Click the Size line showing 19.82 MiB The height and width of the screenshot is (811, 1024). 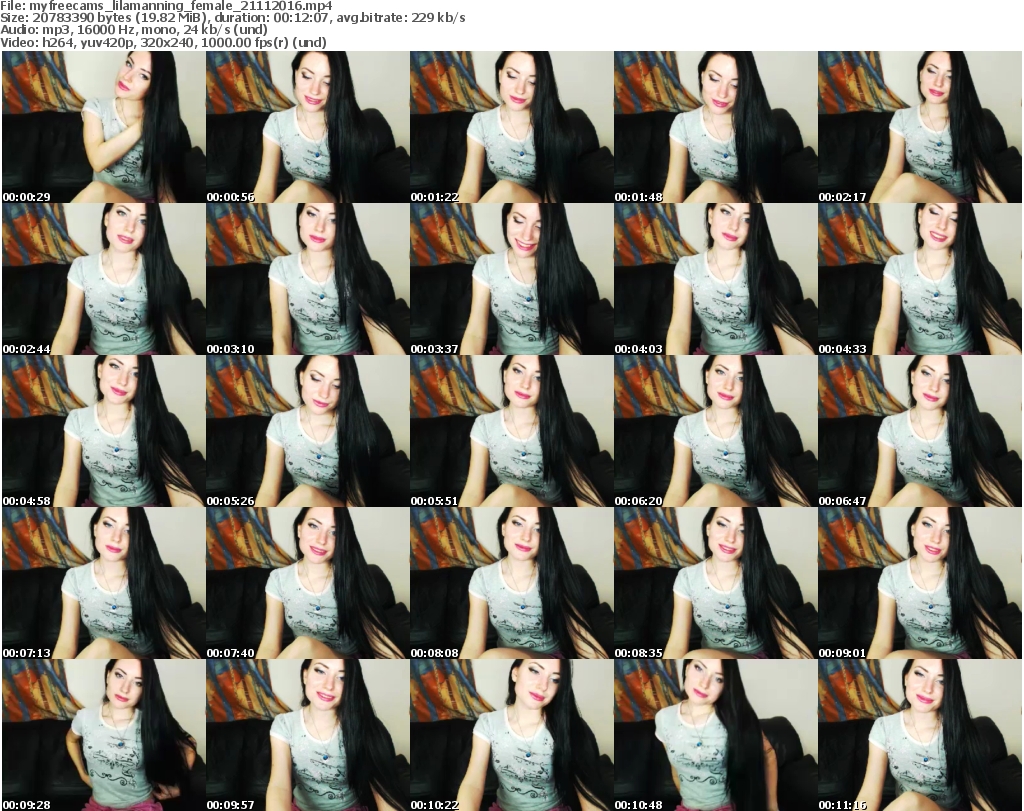pos(232,18)
